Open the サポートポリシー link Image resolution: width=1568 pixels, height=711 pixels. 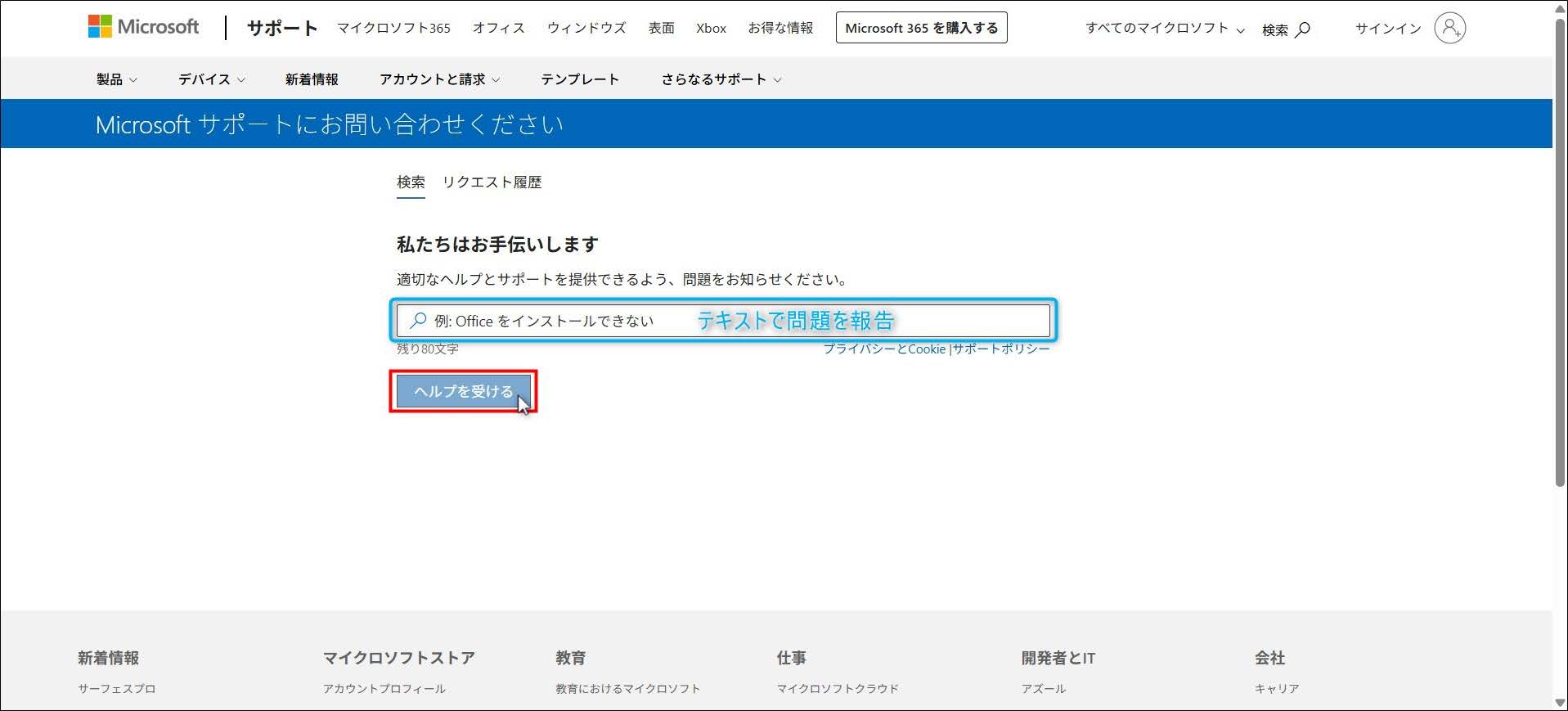1001,349
